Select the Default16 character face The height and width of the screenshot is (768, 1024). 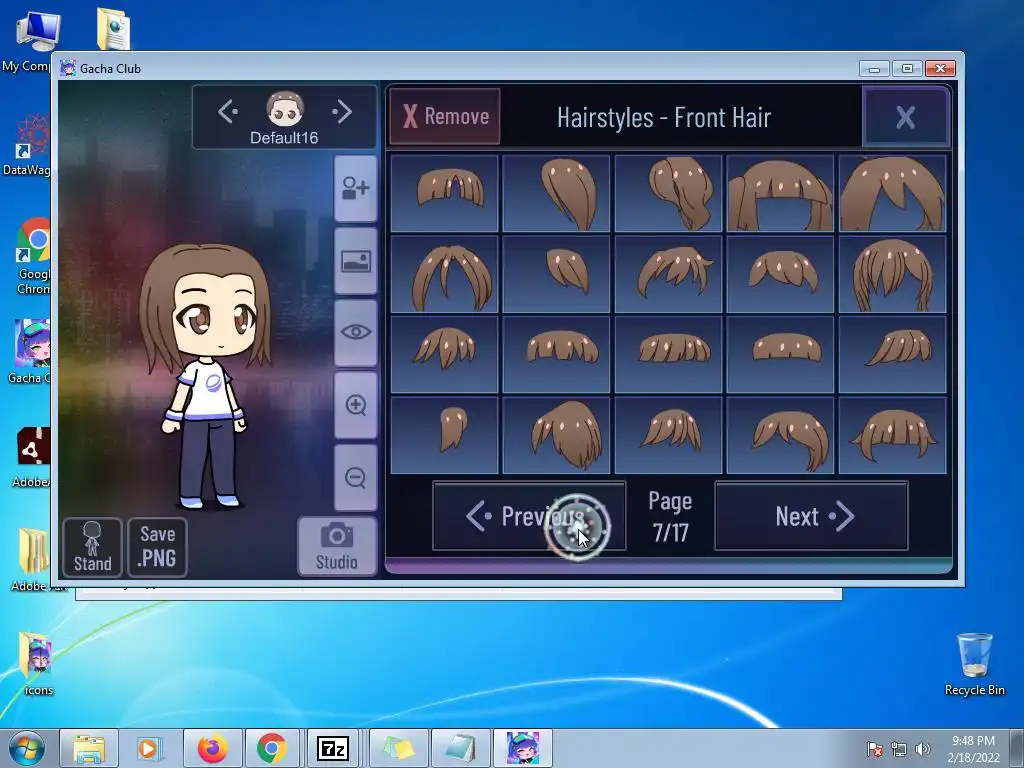285,109
